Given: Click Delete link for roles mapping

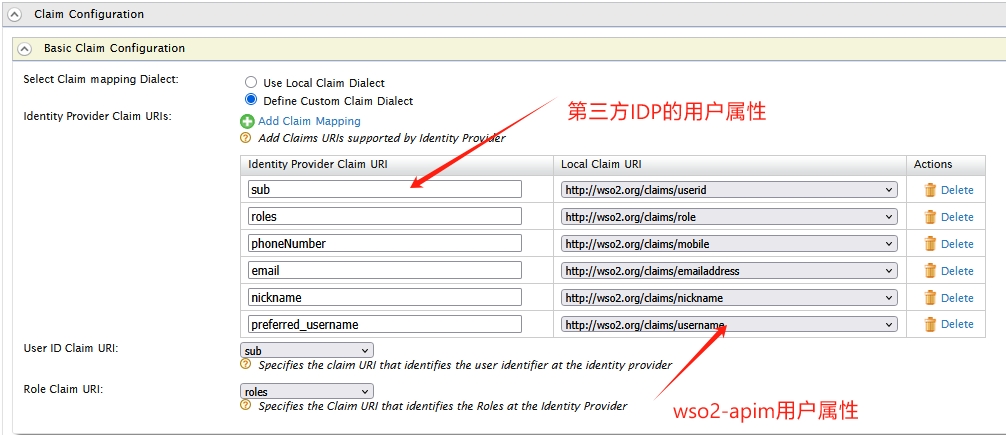Looking at the screenshot, I should (957, 217).
